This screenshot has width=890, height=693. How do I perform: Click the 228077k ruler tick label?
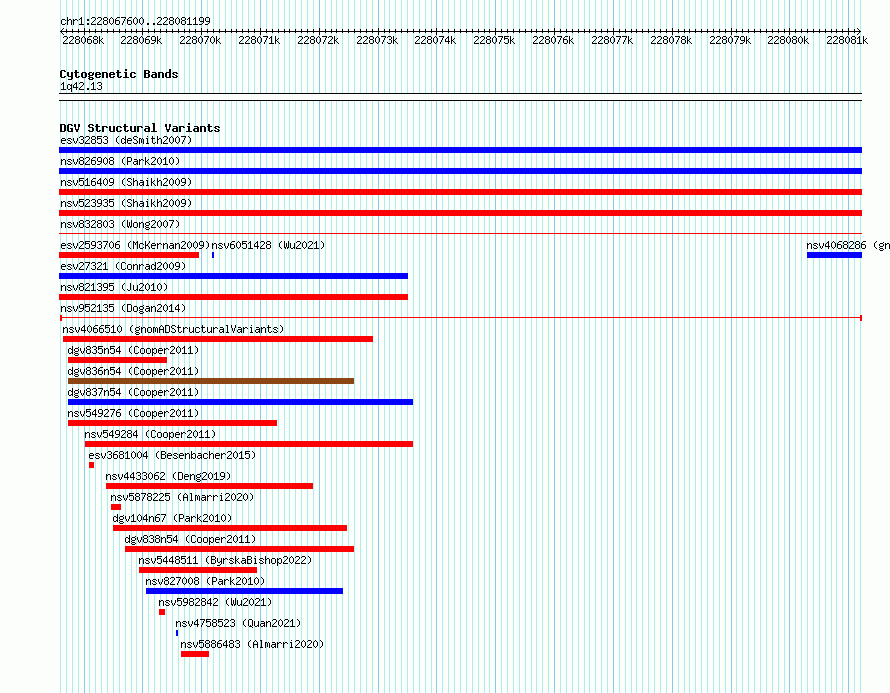pyautogui.click(x=612, y=40)
